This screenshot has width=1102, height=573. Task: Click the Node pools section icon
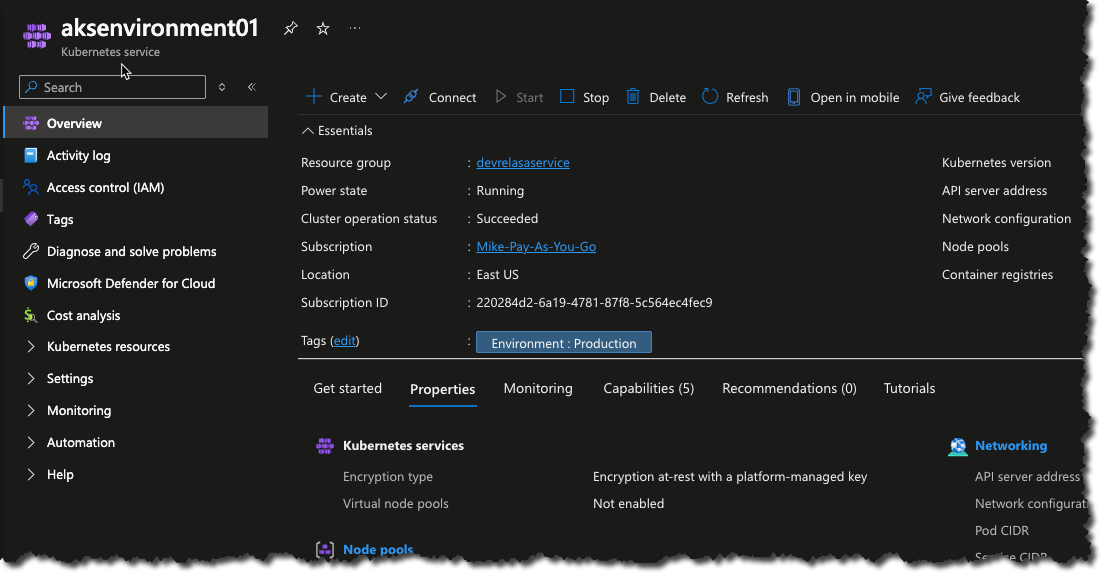point(325,550)
